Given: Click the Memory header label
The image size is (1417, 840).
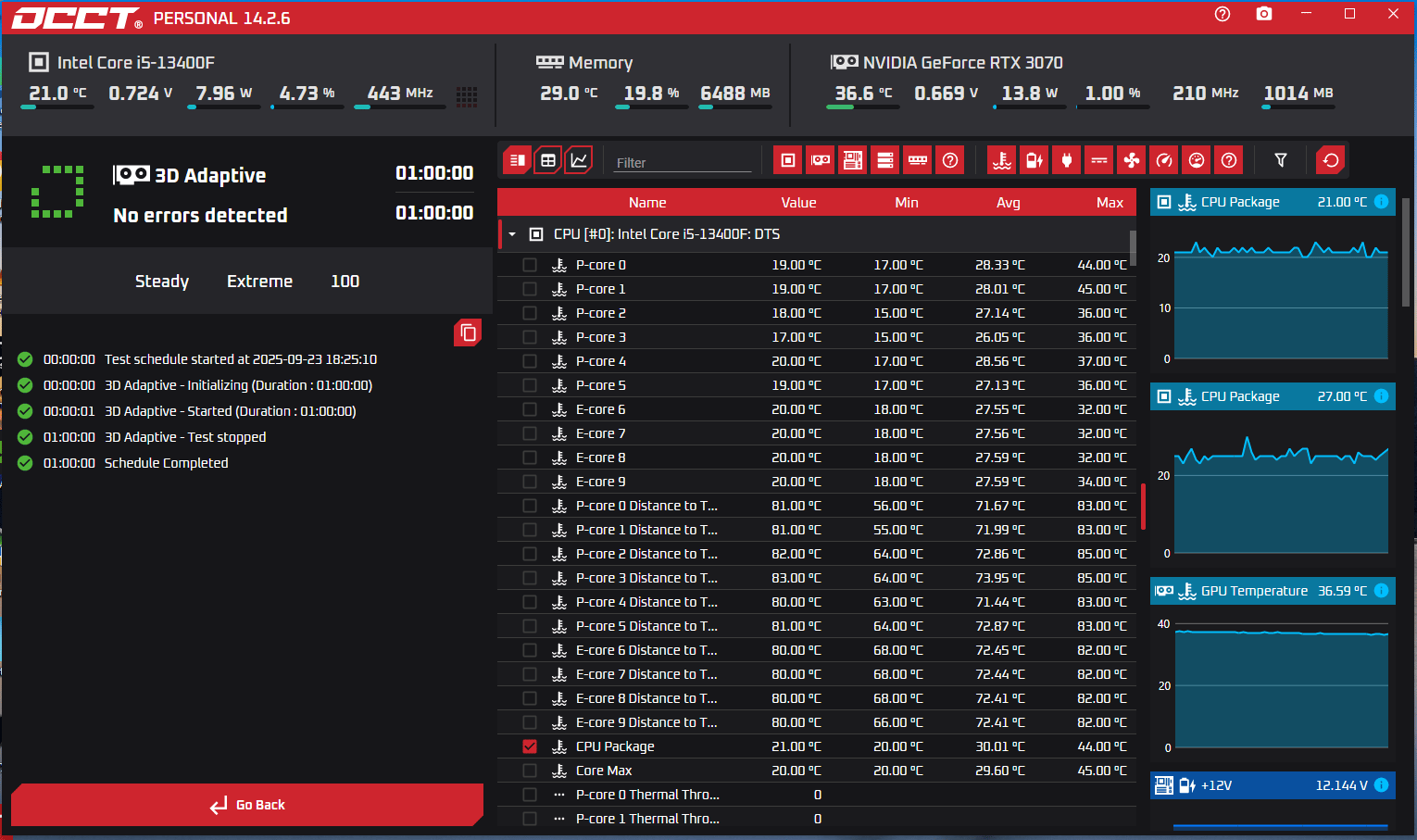Looking at the screenshot, I should [601, 63].
